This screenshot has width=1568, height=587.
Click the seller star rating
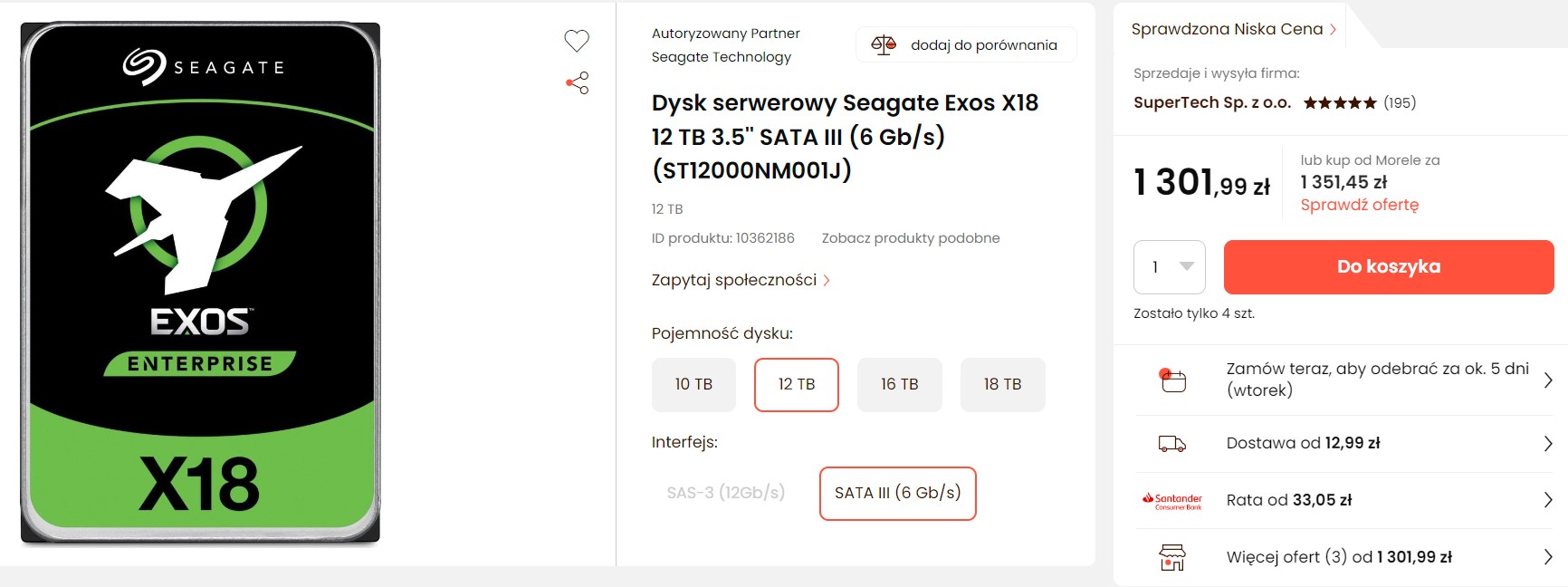click(x=1340, y=103)
